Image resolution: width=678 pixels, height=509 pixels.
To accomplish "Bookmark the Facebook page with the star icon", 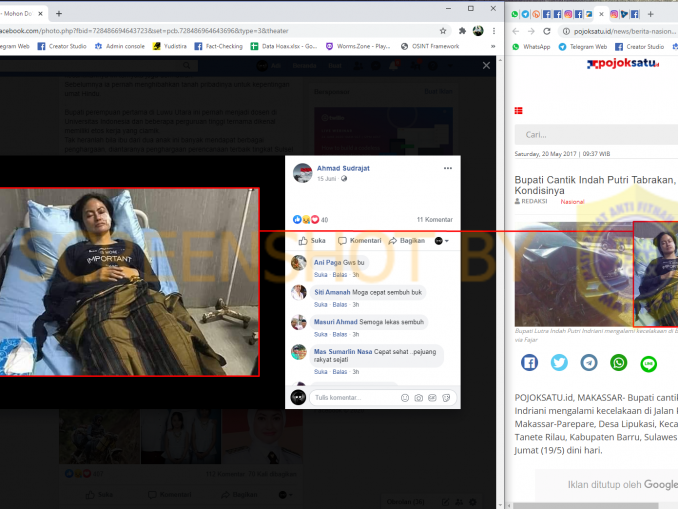I will pyautogui.click(x=443, y=31).
